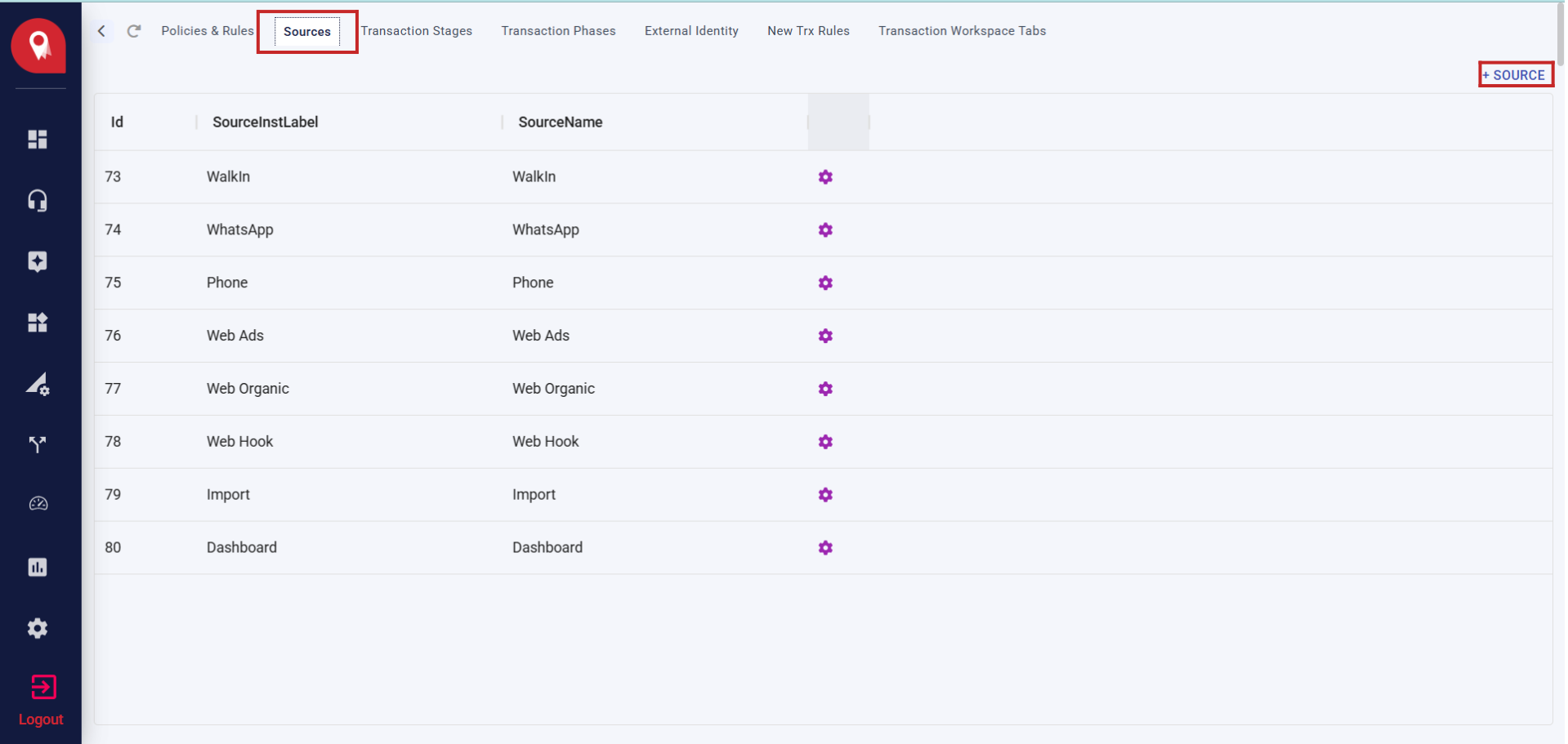
Task: Open the gear for the Import row
Action: [825, 495]
